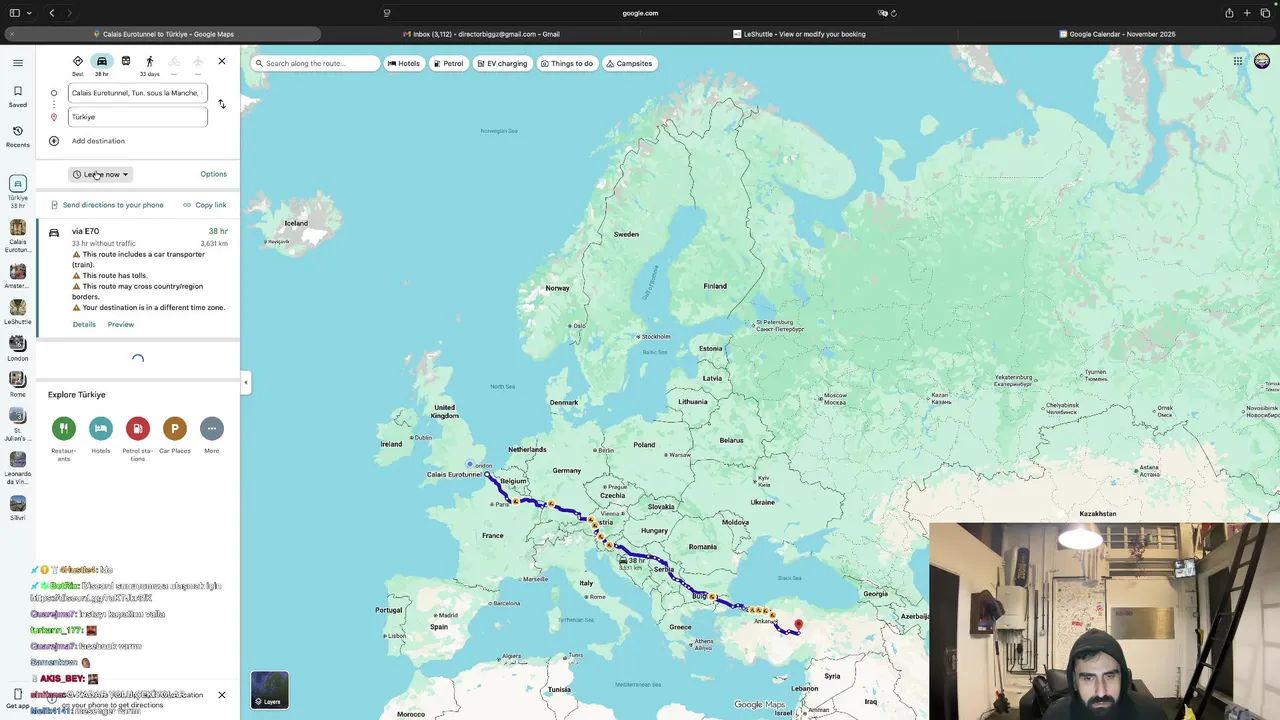Dismiss the bottom notification with X
Screen dimensions: 1280x720
[222, 695]
